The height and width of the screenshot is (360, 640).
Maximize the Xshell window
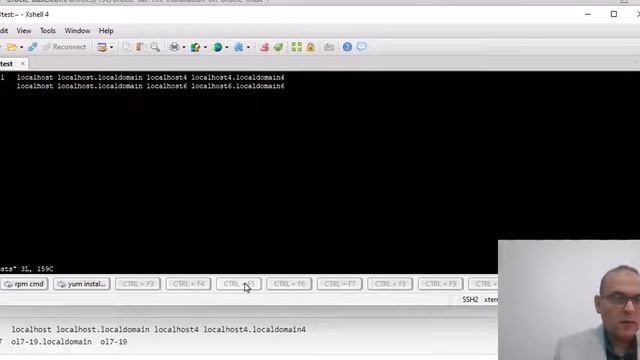tap(614, 14)
